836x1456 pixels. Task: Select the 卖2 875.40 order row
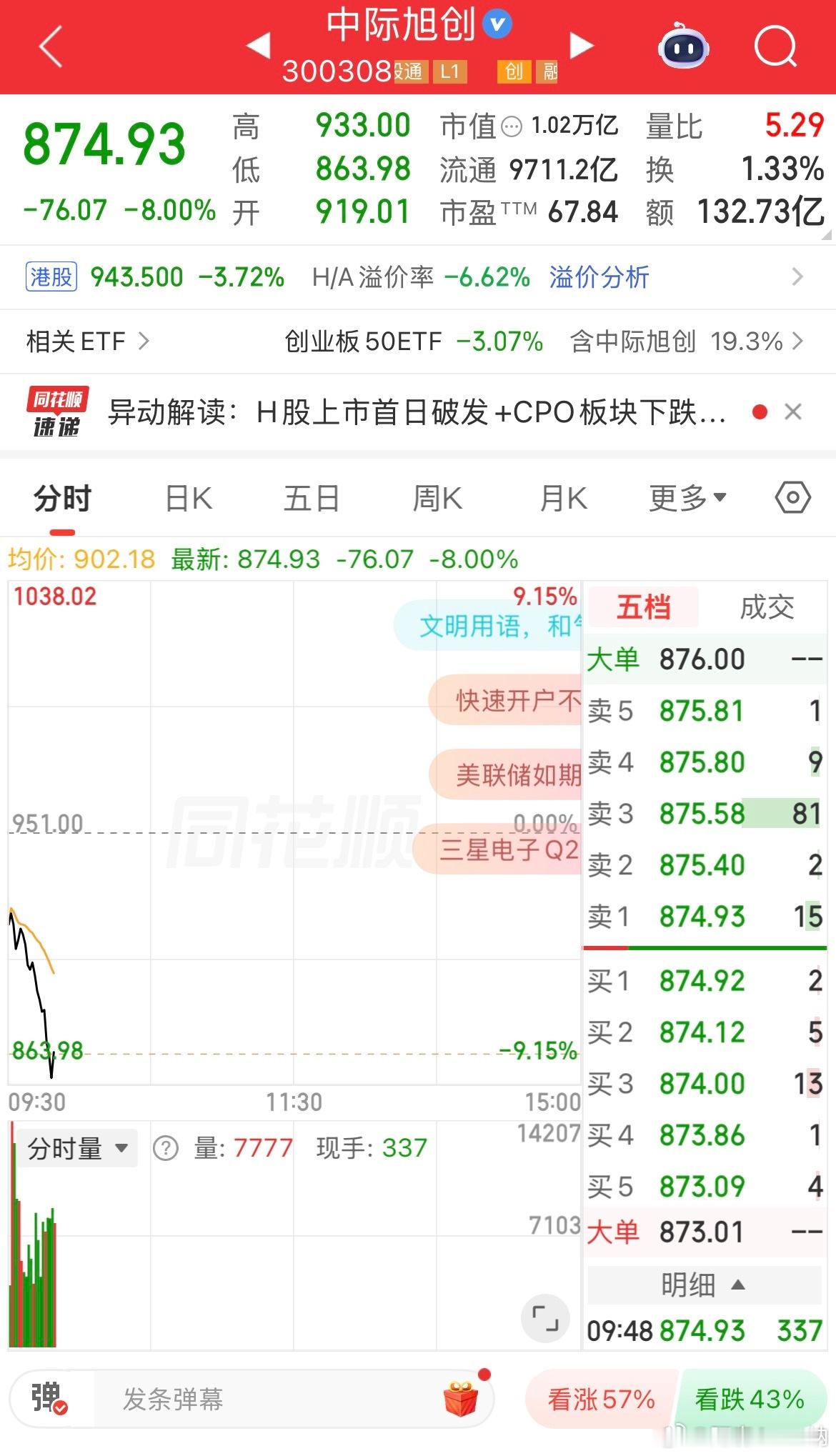[705, 865]
